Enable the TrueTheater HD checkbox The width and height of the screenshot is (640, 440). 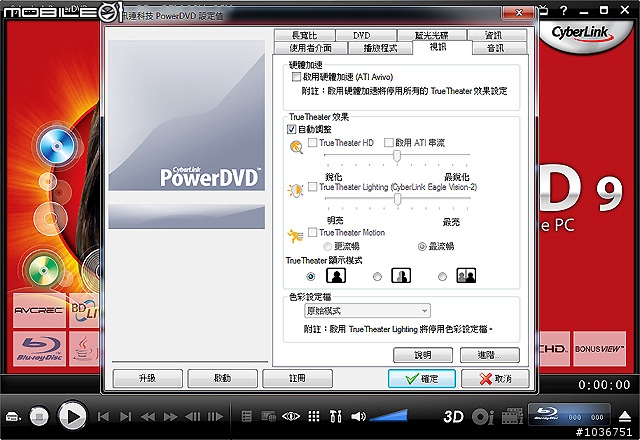pos(313,142)
